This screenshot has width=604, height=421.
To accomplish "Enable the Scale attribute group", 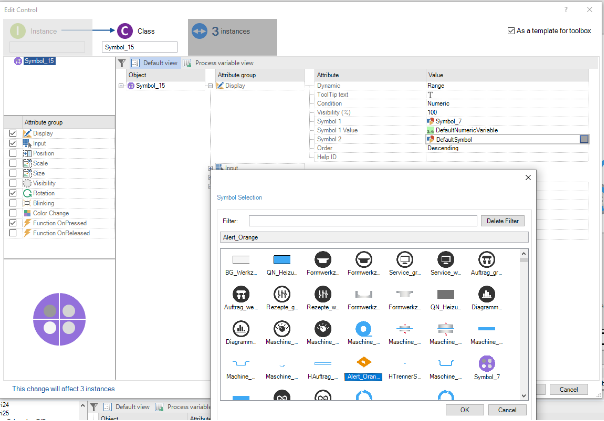I will 13,163.
